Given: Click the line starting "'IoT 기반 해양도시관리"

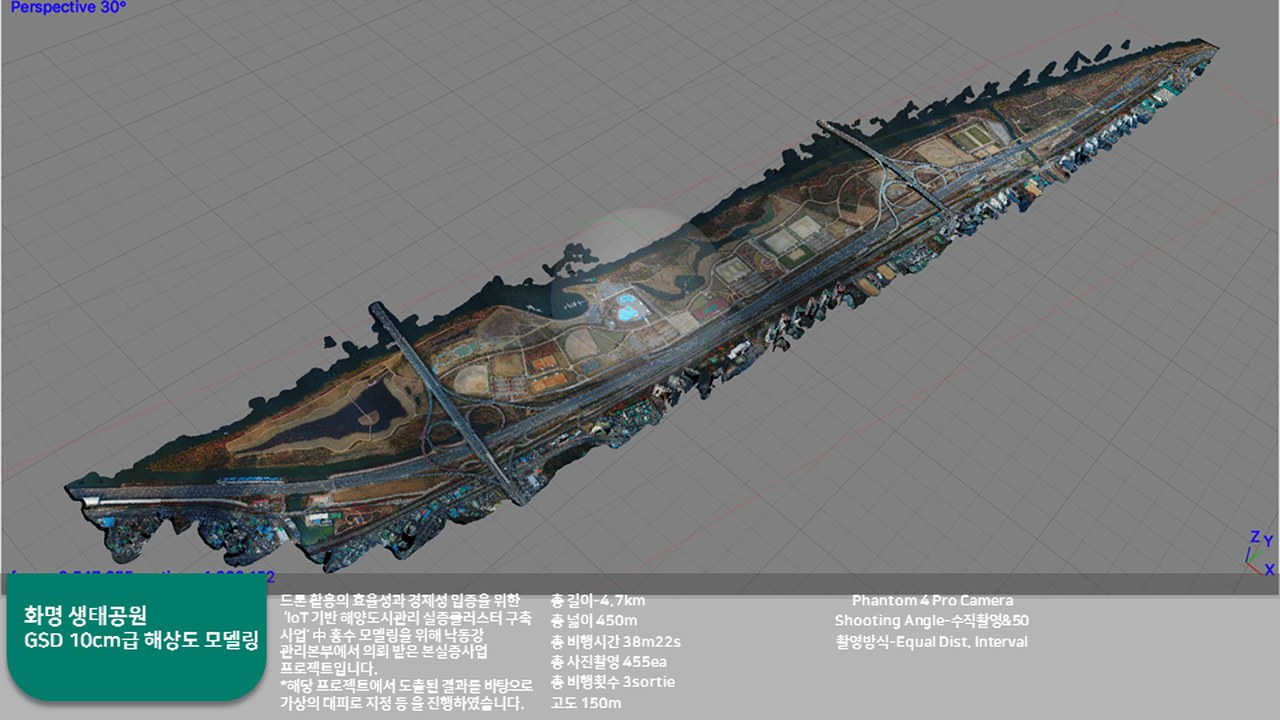Looking at the screenshot, I should (x=407, y=620).
